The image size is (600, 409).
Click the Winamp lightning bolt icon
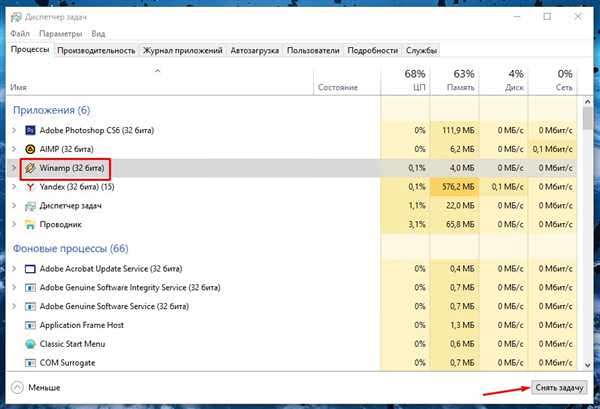pyautogui.click(x=30, y=168)
